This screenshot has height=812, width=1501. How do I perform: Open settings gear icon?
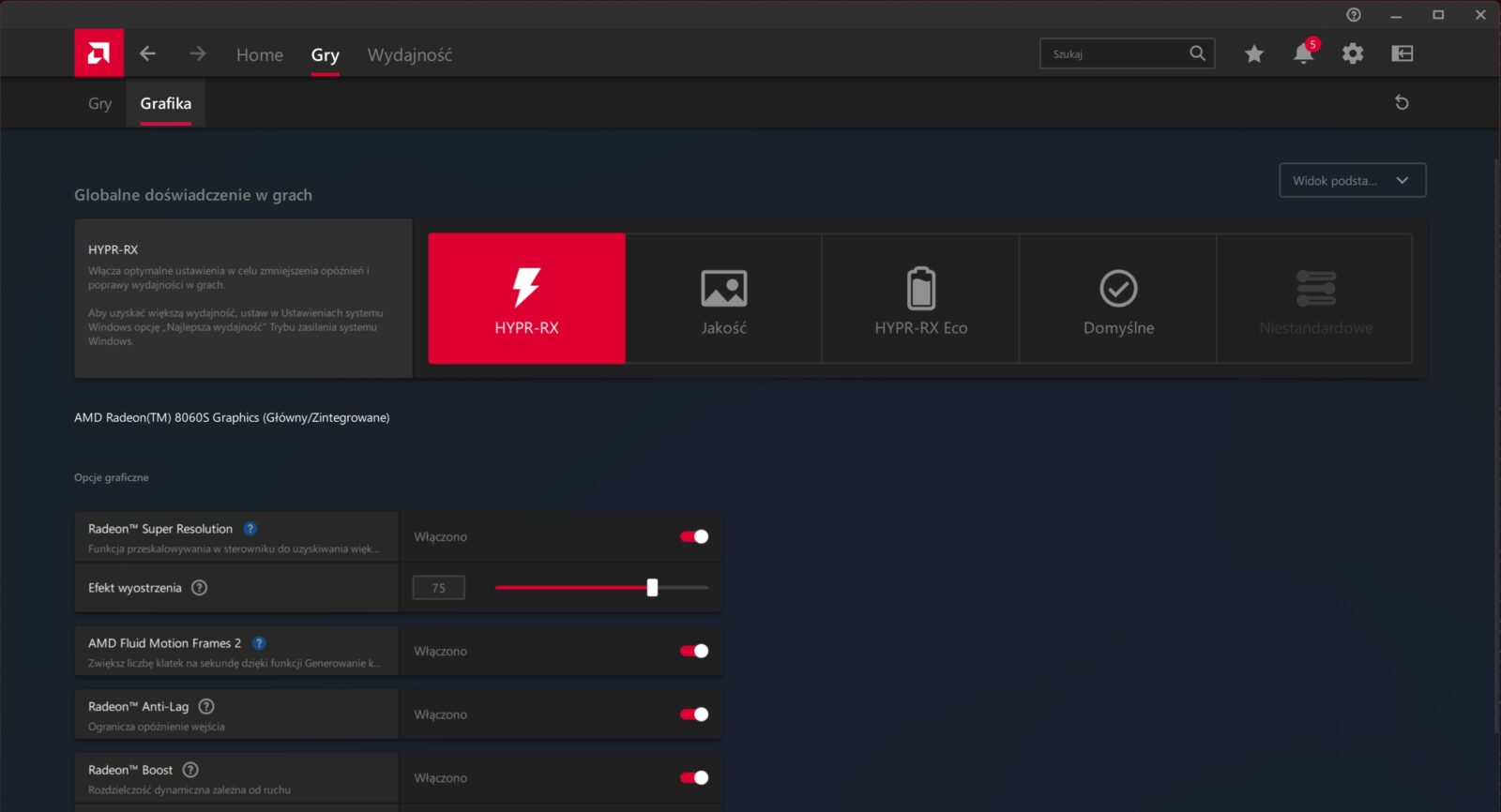pyautogui.click(x=1352, y=53)
